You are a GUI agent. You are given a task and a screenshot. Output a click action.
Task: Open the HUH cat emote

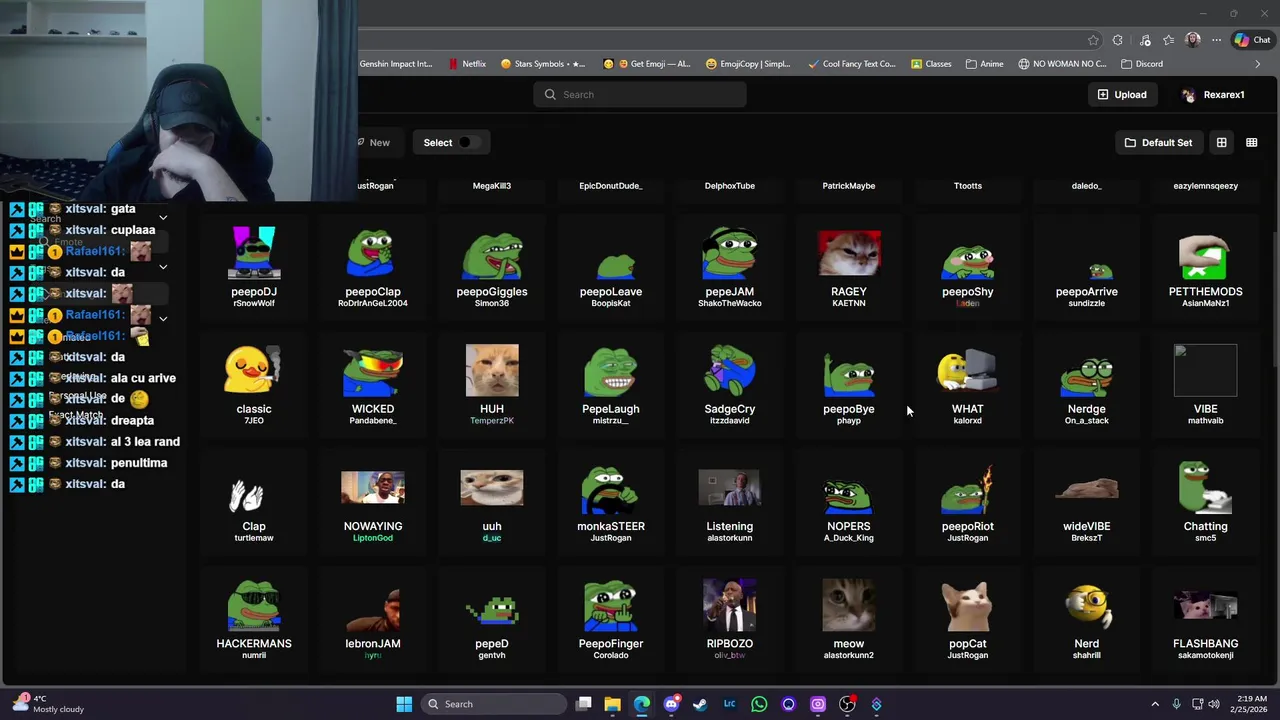pos(492,370)
